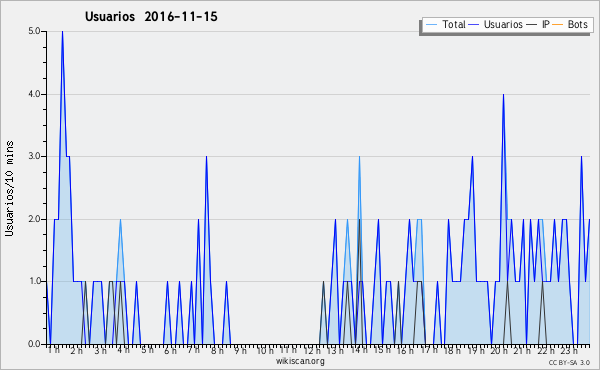This screenshot has height=370, width=600.
Task: Click the chart title 'Usuarios 2016-11-15'
Action: click(x=151, y=17)
